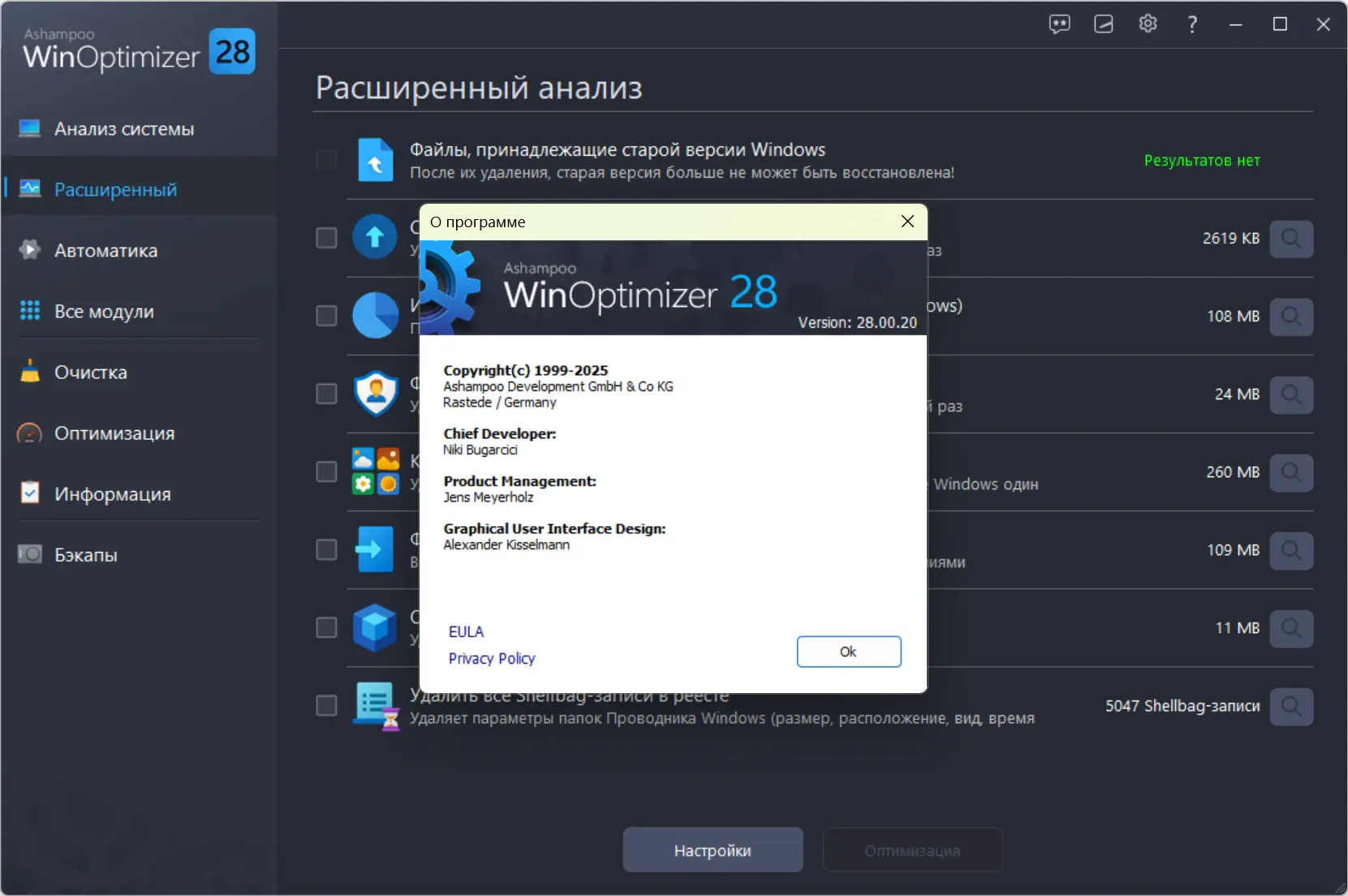Click the '109 MB' size value
Image resolution: width=1348 pixels, height=896 pixels.
pyautogui.click(x=1233, y=550)
